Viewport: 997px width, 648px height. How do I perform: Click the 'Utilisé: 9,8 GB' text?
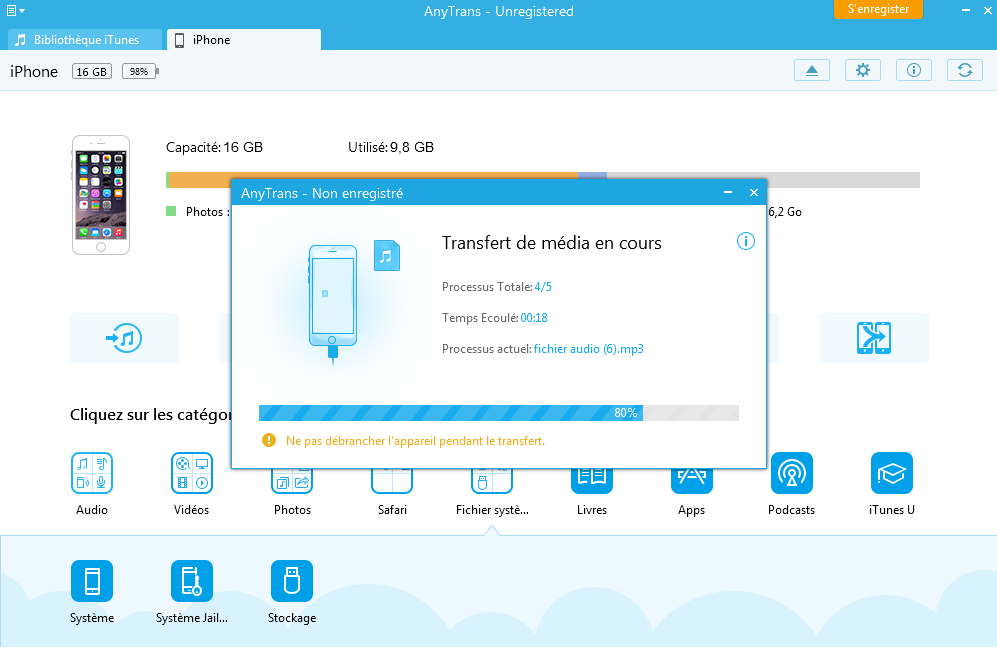(391, 147)
